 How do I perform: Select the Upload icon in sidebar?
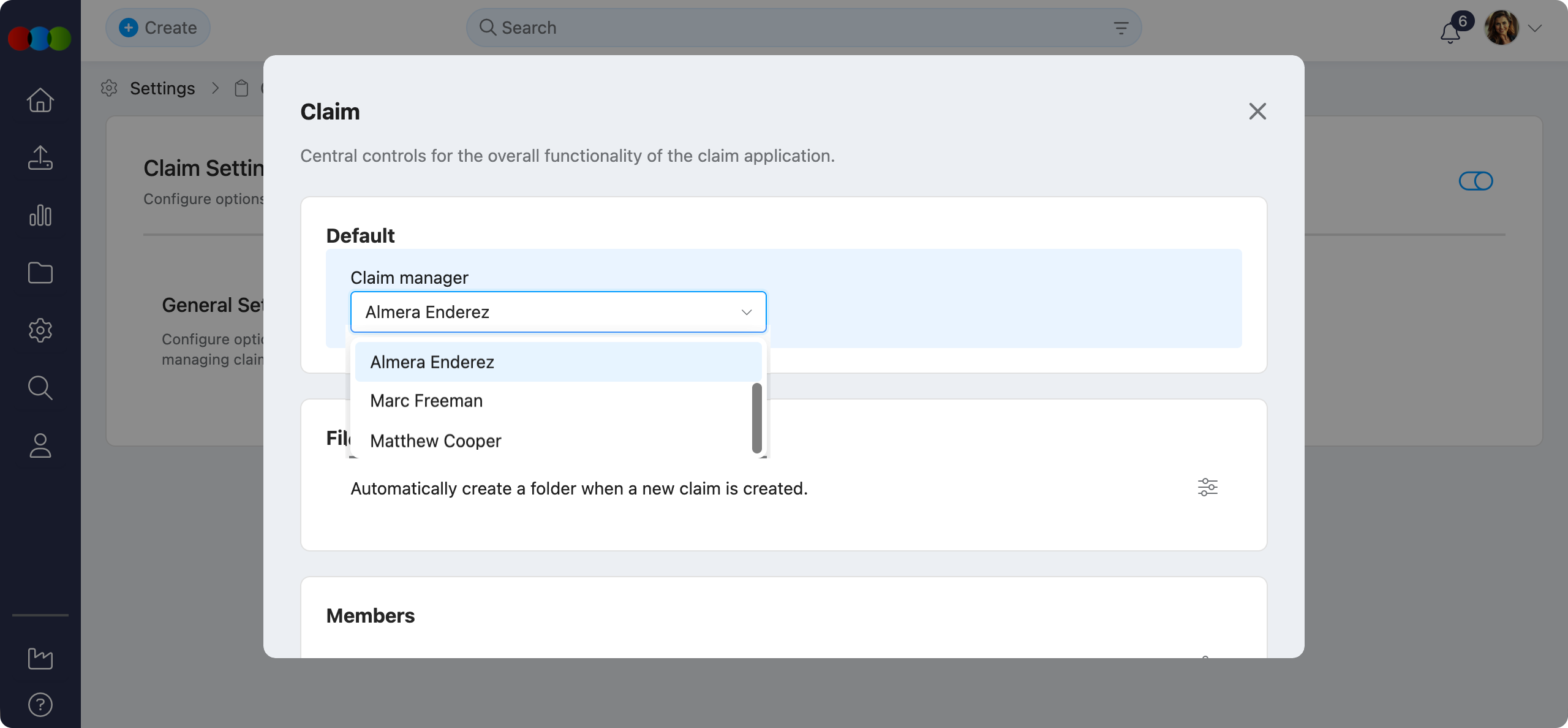[40, 158]
